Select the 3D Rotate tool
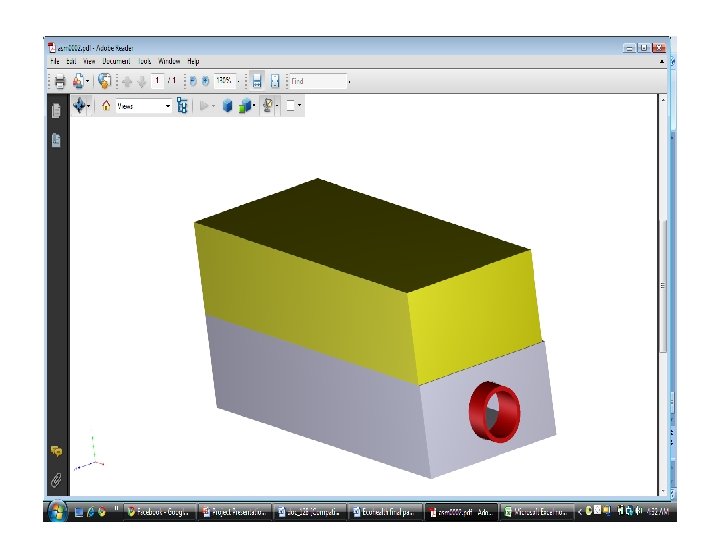 point(79,106)
